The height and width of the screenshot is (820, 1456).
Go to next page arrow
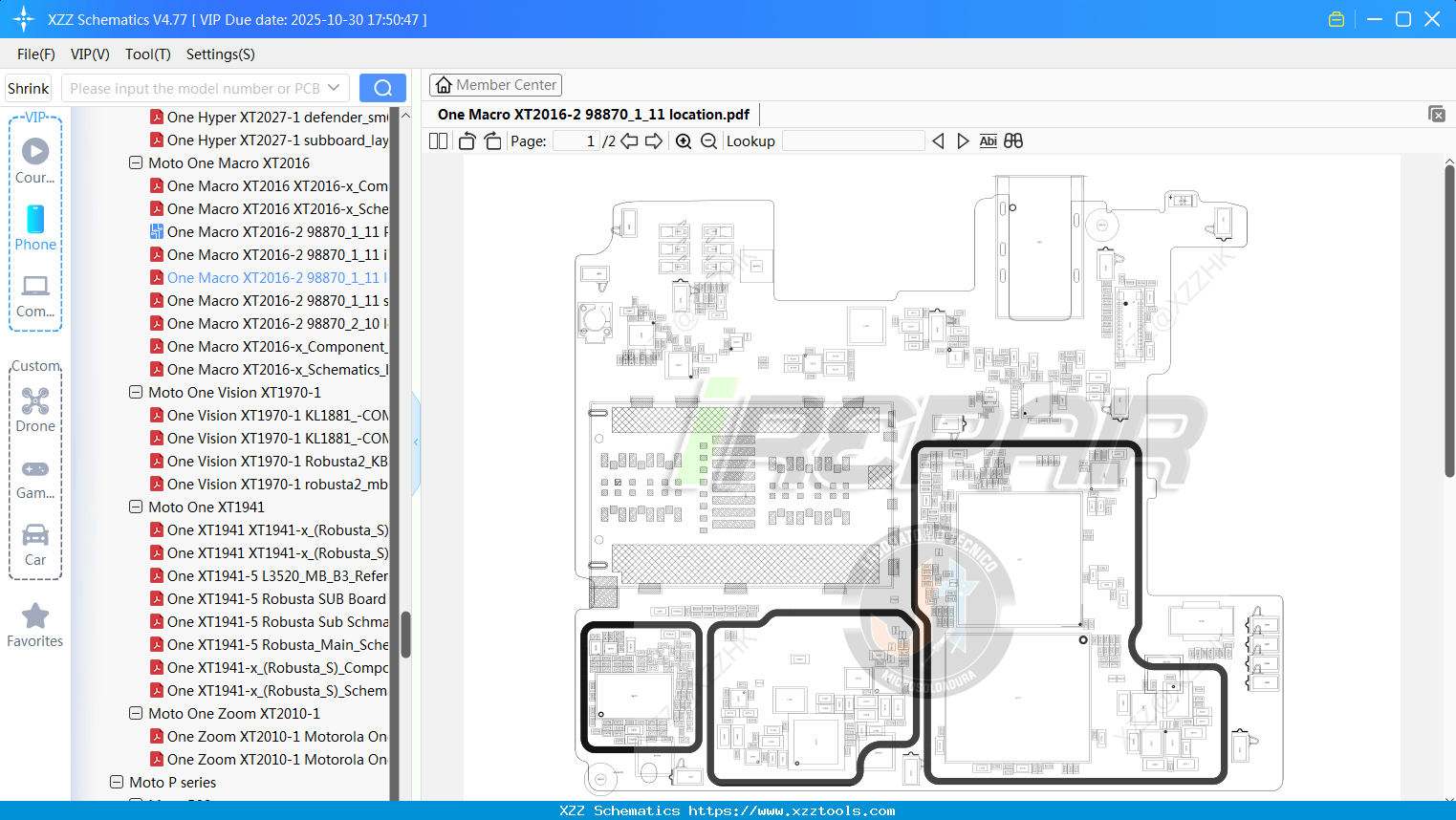coord(654,141)
